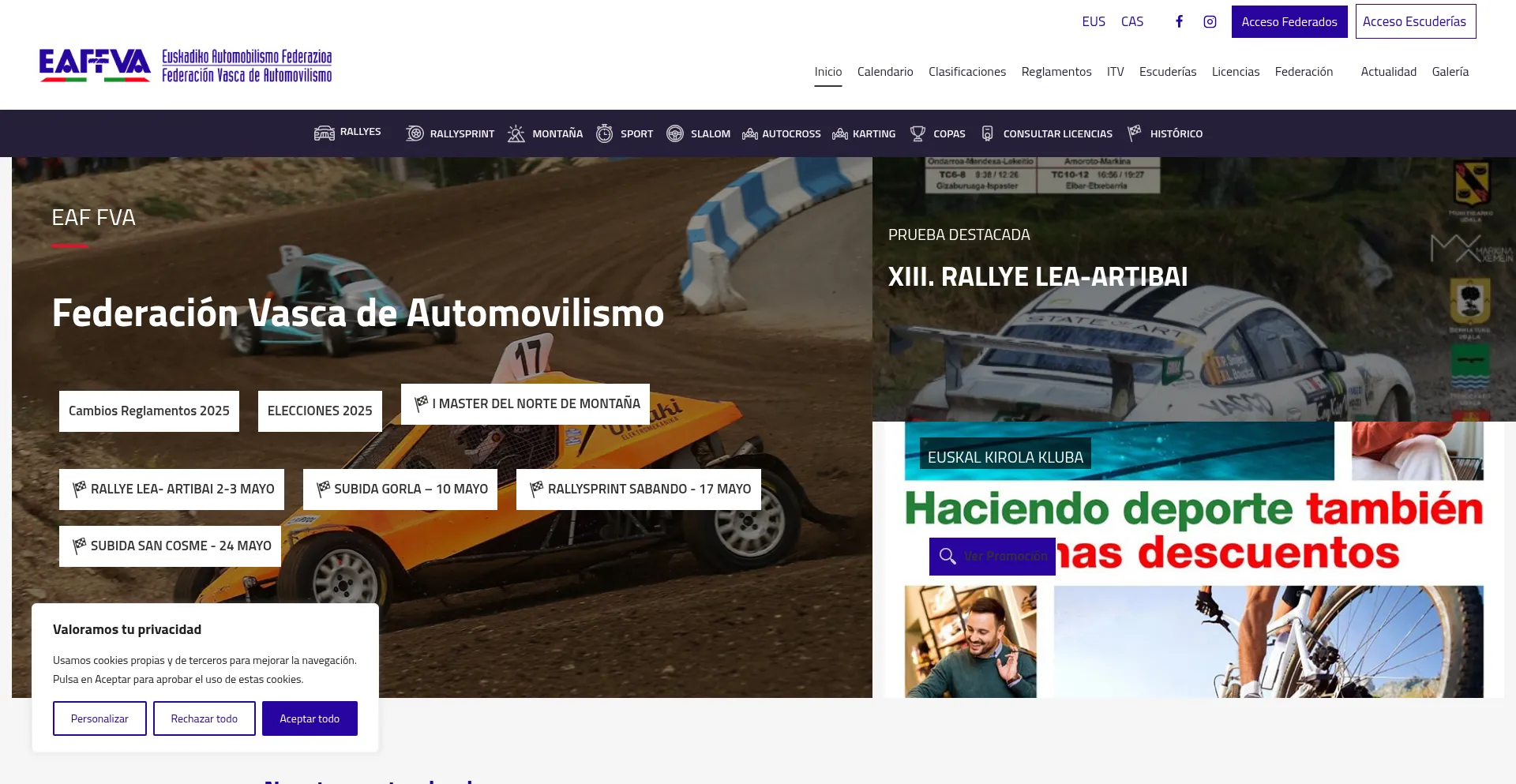Switch language to EUS

pyautogui.click(x=1094, y=21)
